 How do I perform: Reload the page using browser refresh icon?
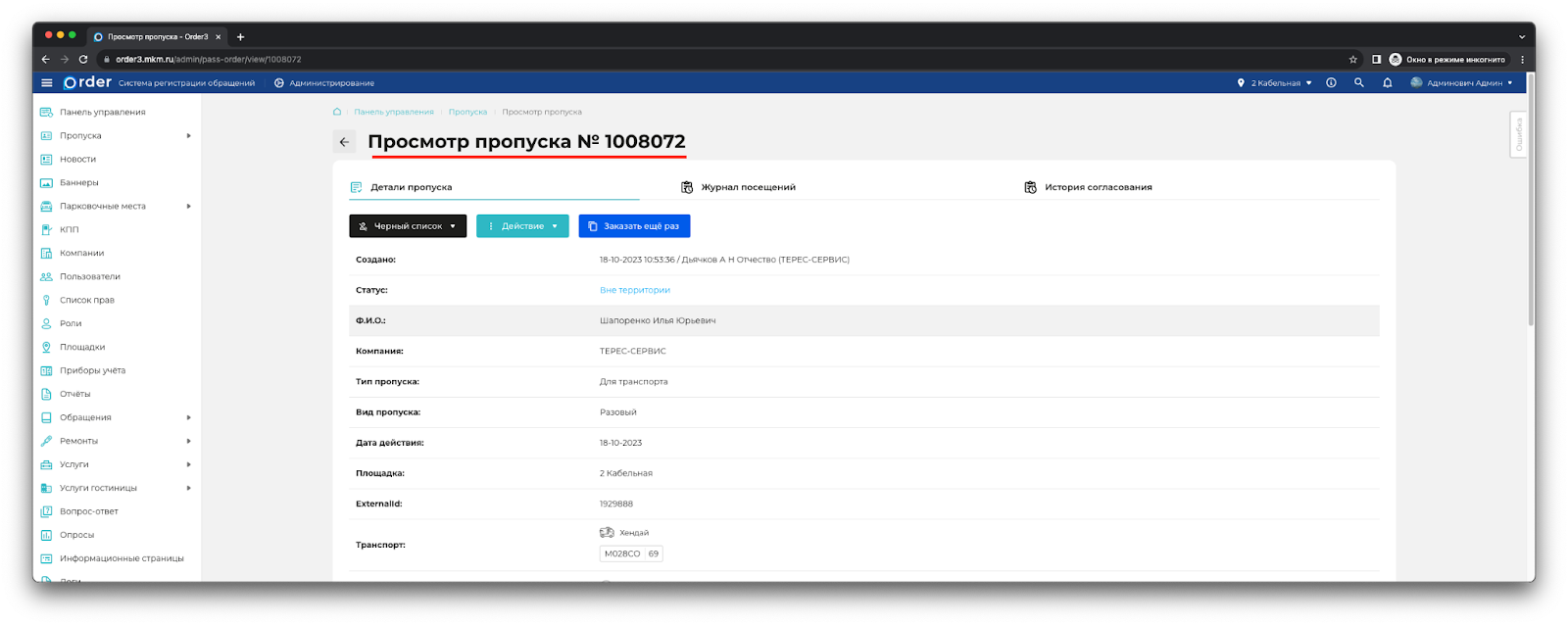click(83, 60)
